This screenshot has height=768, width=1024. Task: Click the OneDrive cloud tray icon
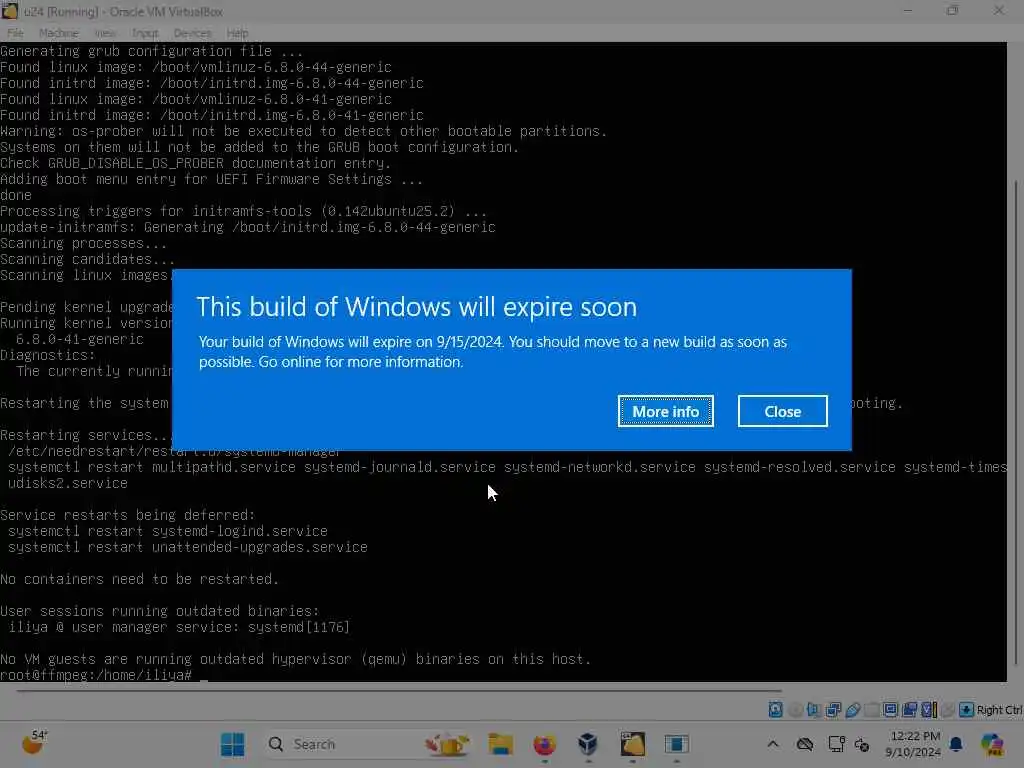coord(805,744)
